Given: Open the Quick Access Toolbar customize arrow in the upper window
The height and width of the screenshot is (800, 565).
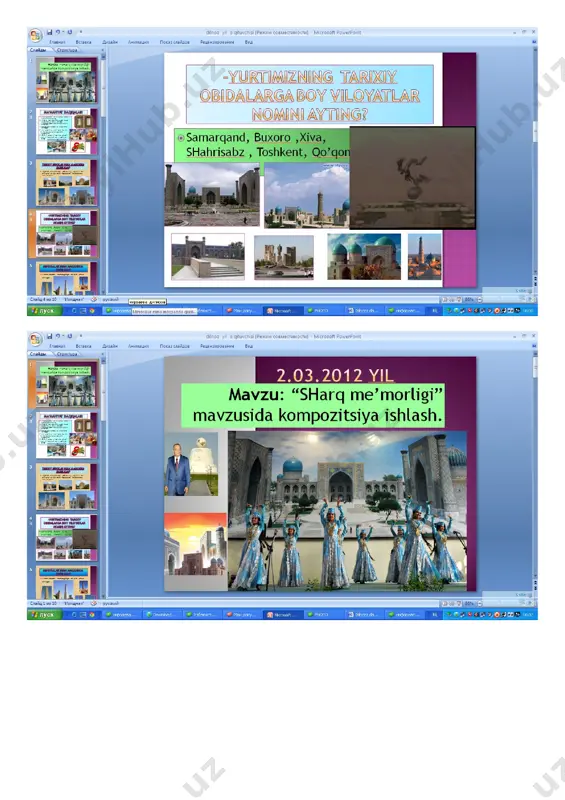Looking at the screenshot, I should pos(81,32).
